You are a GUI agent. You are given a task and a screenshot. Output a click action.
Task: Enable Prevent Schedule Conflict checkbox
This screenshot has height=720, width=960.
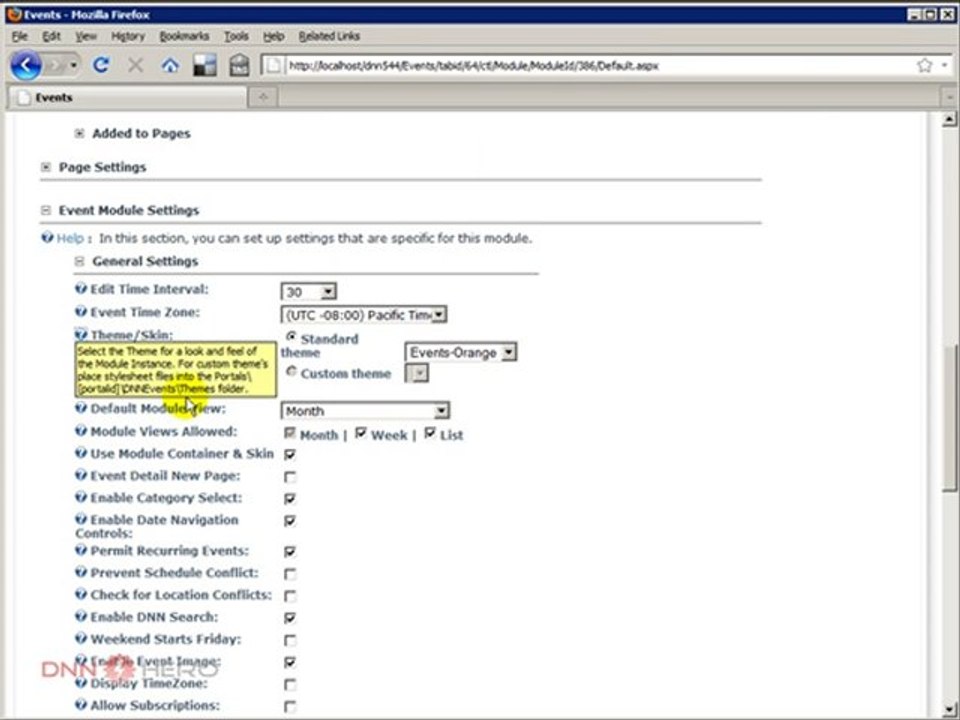[x=290, y=574]
